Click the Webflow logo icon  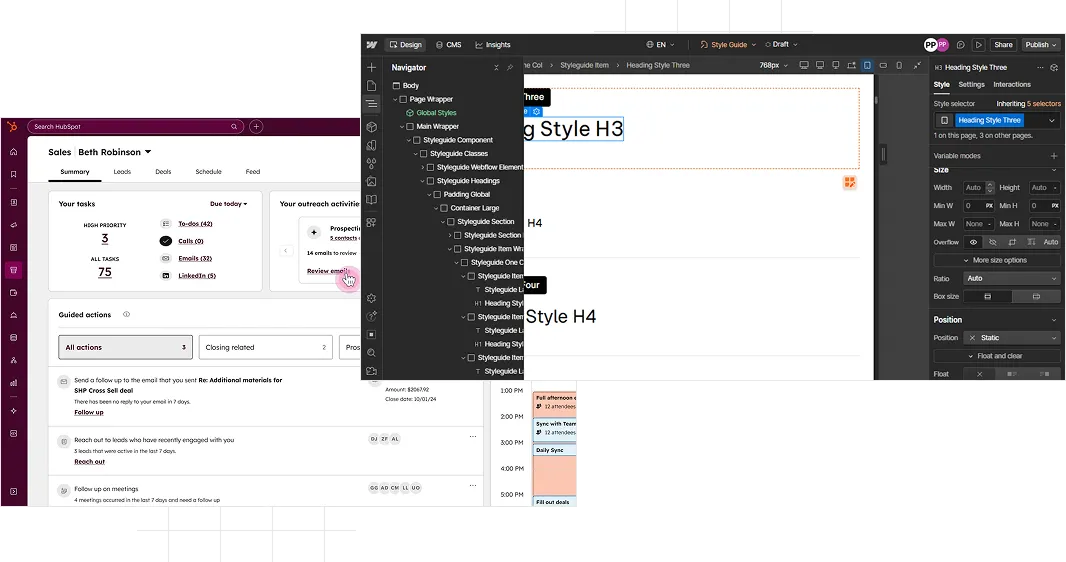(371, 45)
